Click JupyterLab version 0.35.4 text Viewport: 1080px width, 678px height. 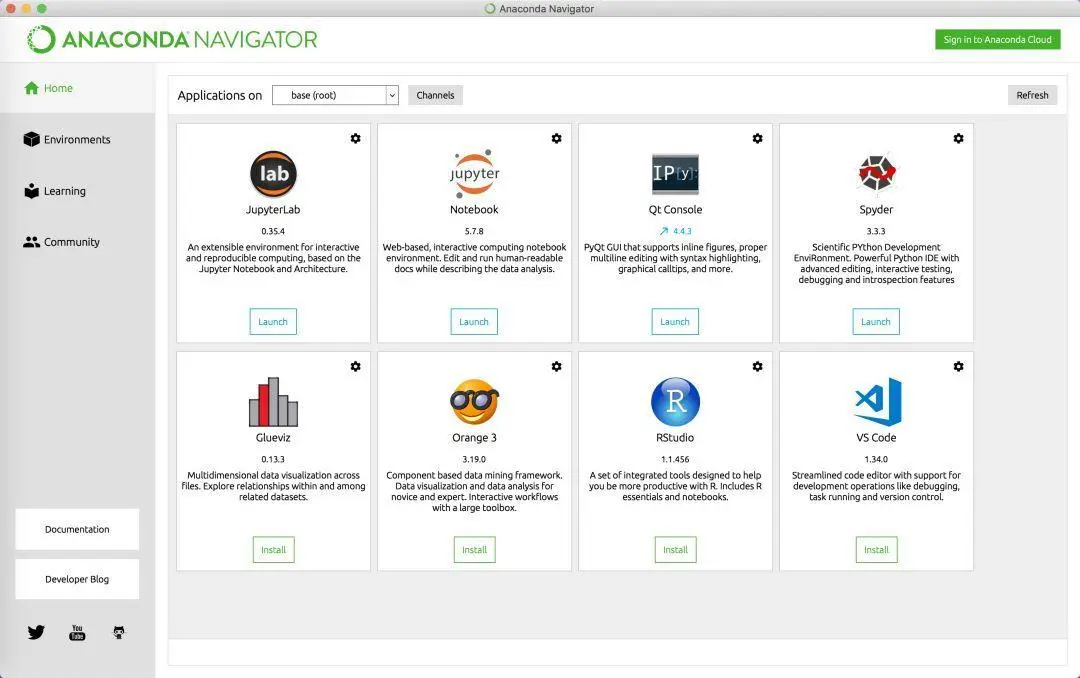point(273,231)
